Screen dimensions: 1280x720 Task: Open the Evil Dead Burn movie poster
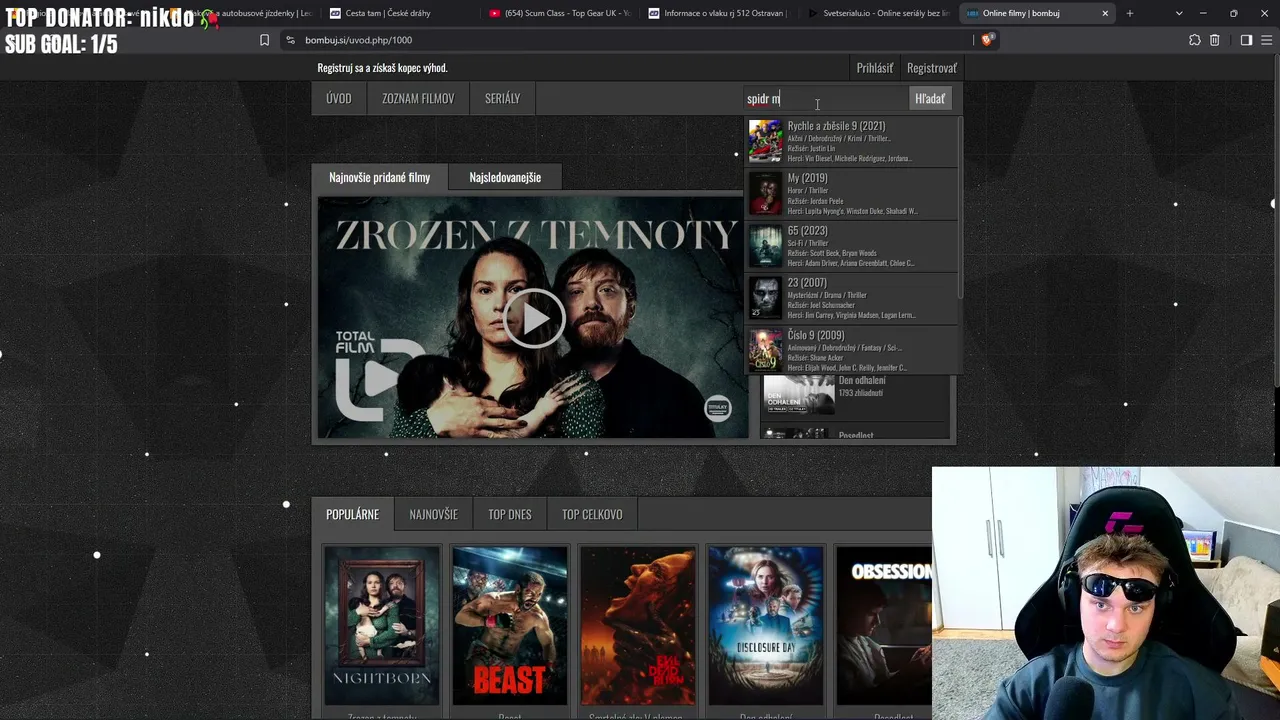[x=638, y=626]
